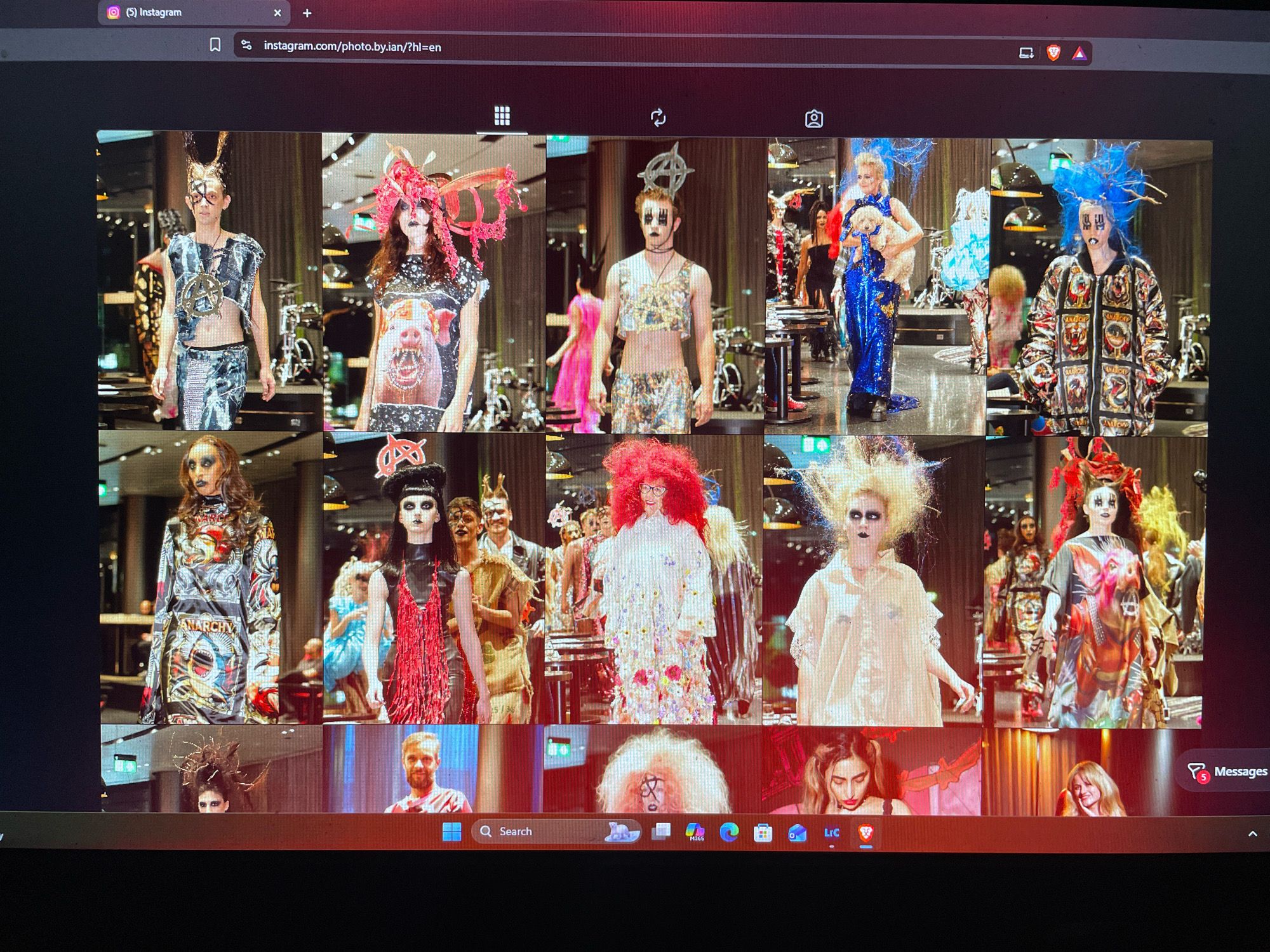Launch Microsoft 365 Copilot from taskbar
This screenshot has width=1270, height=952.
point(695,832)
